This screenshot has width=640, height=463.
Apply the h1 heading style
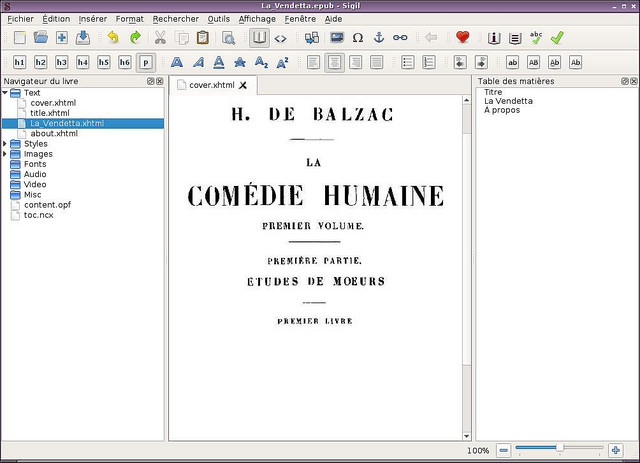(19, 62)
